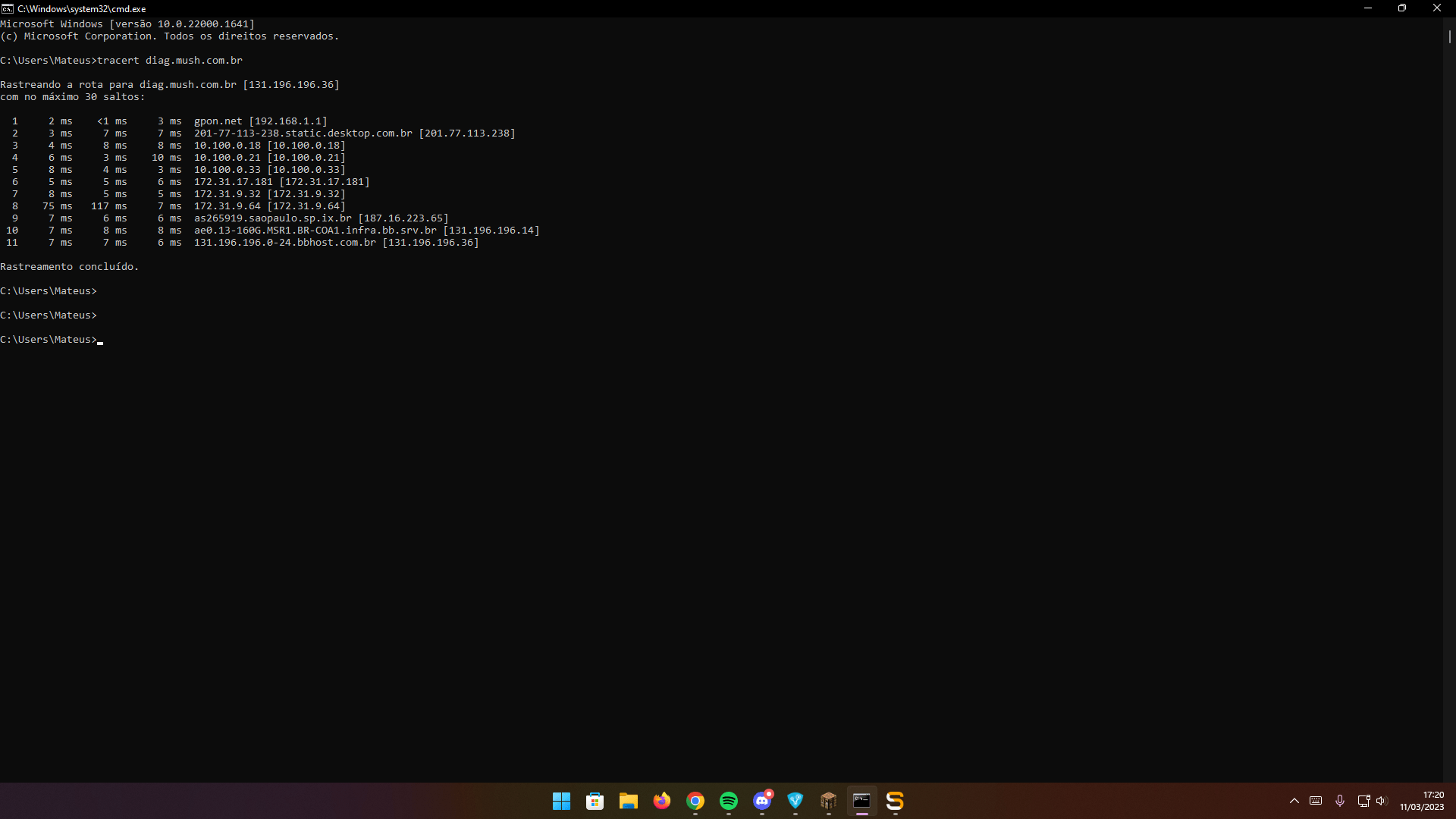This screenshot has height=819, width=1456.
Task: Click the '131.196.196.0-24.bbhost.com.br' hop text
Action: [x=285, y=242]
